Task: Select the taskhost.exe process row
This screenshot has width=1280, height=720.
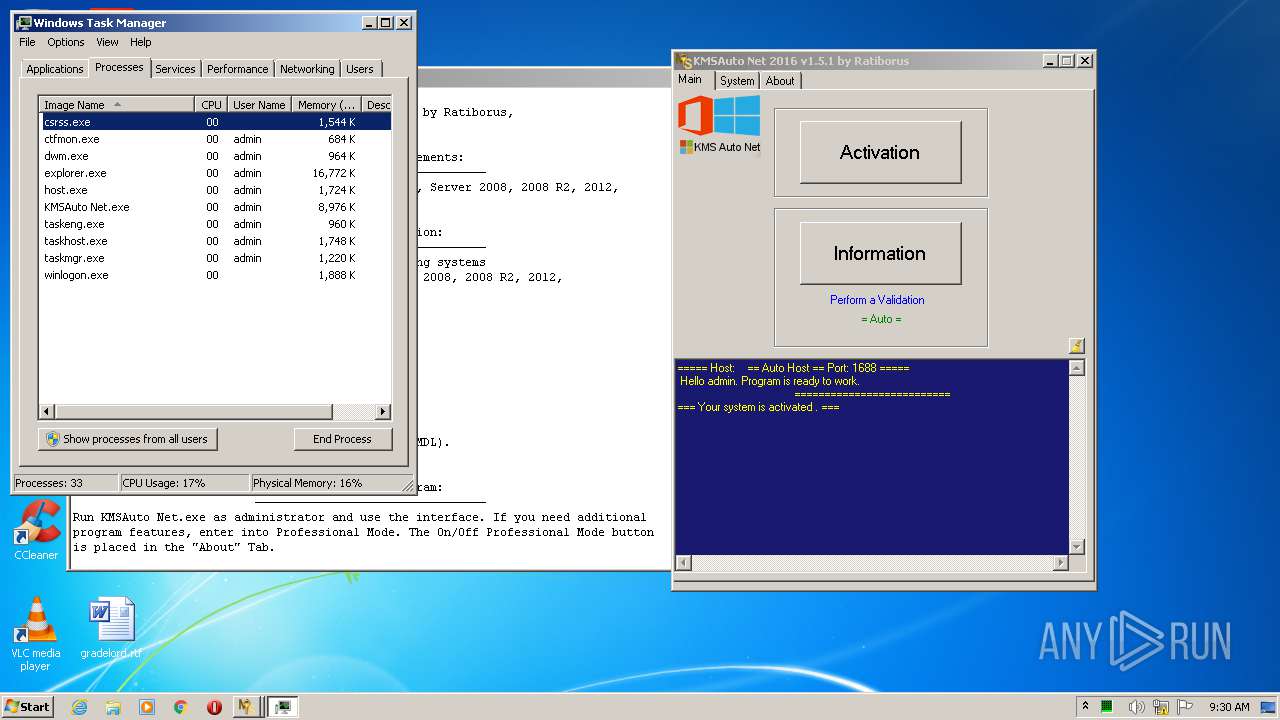Action: tap(215, 241)
